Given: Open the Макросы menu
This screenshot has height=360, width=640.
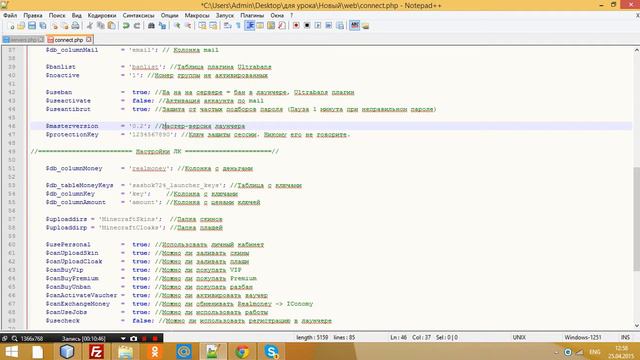Looking at the screenshot, I should point(197,15).
